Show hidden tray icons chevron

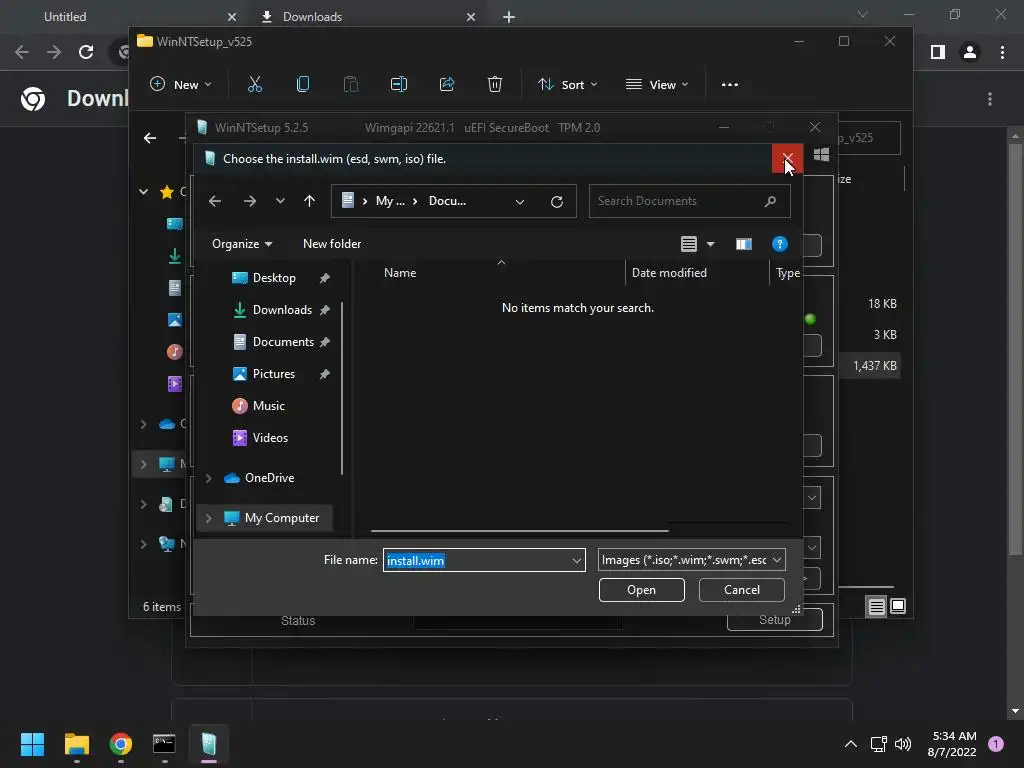coord(850,744)
